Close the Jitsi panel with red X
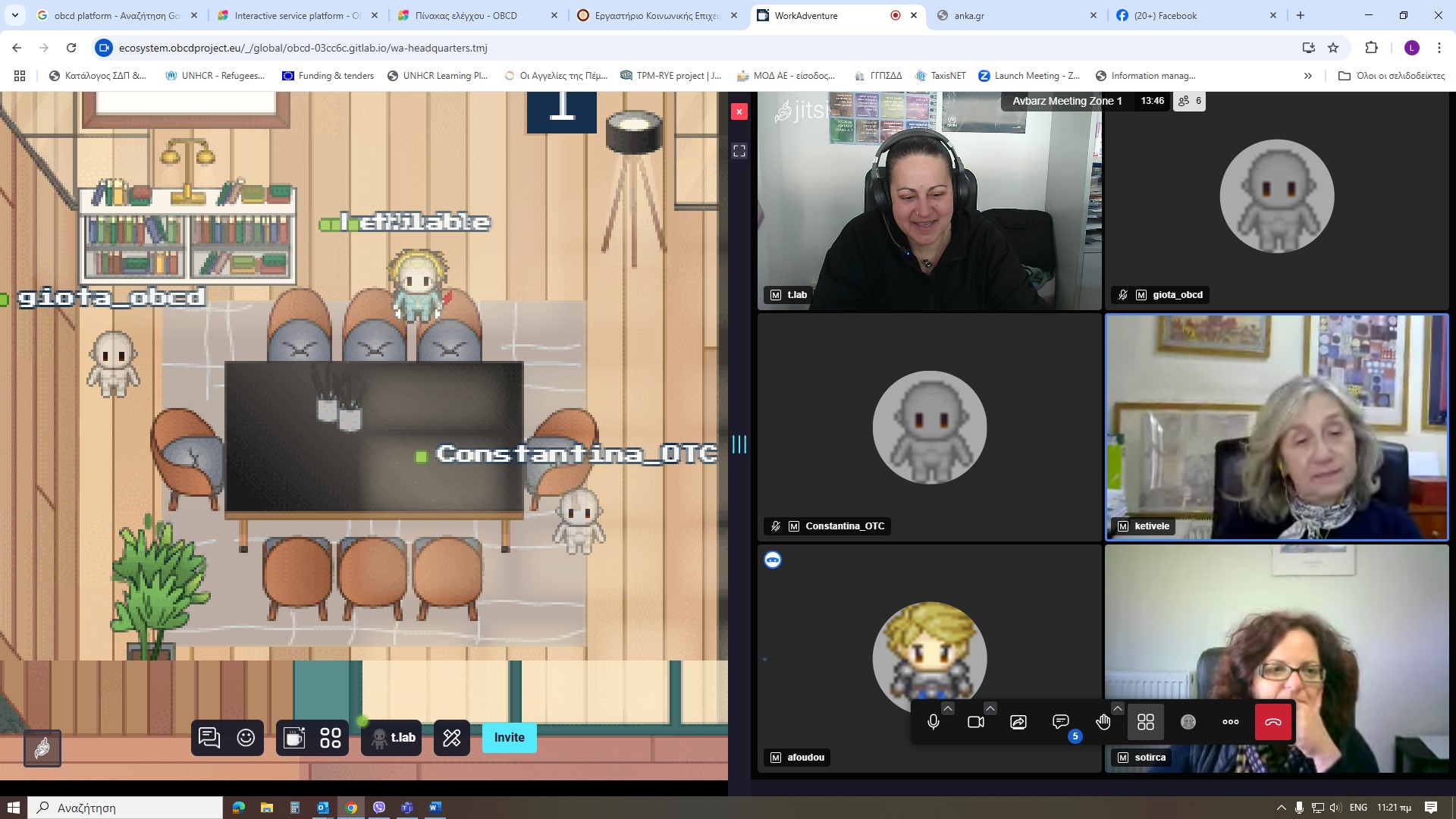Image resolution: width=1456 pixels, height=819 pixels. point(739,111)
